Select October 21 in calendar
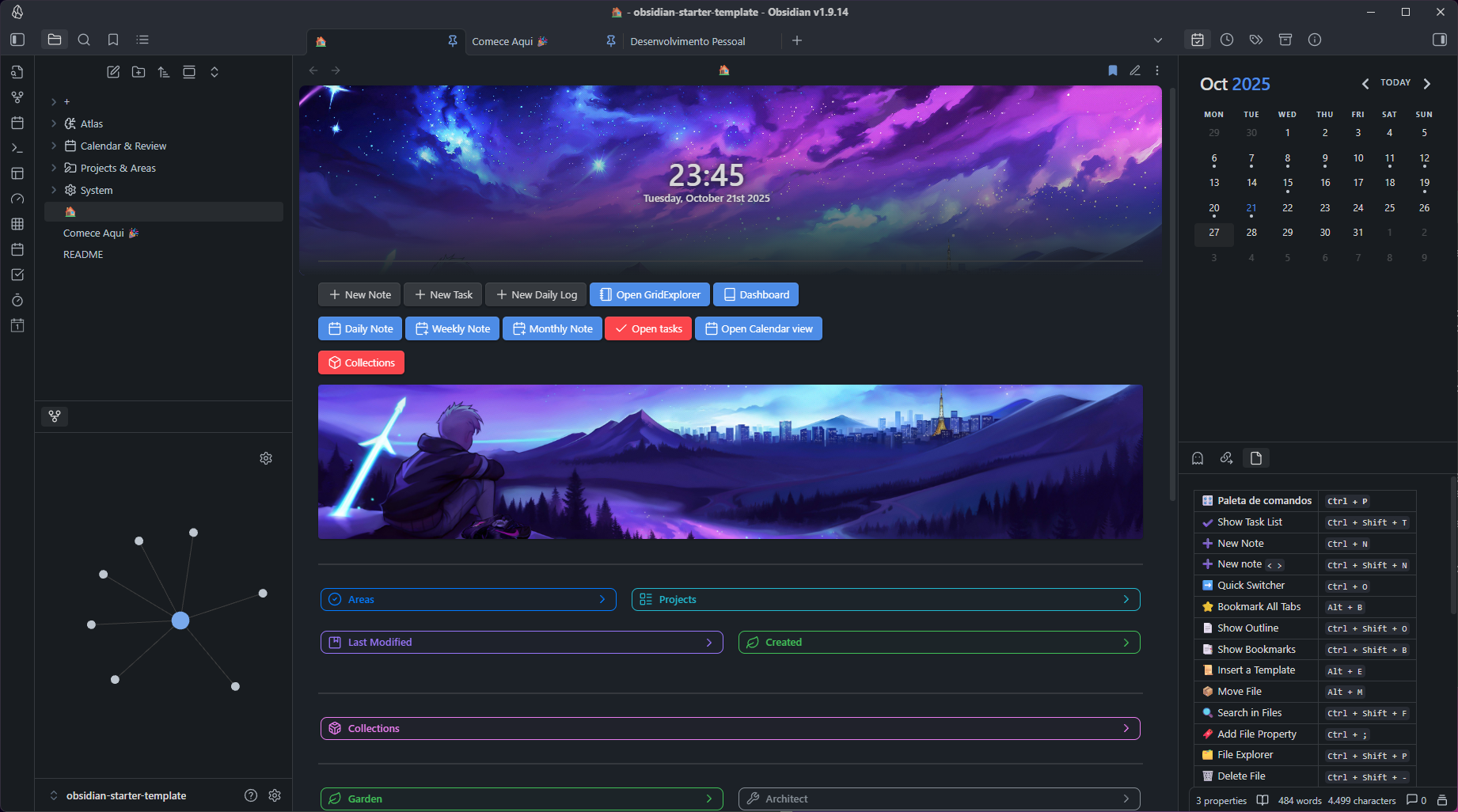 click(x=1251, y=209)
